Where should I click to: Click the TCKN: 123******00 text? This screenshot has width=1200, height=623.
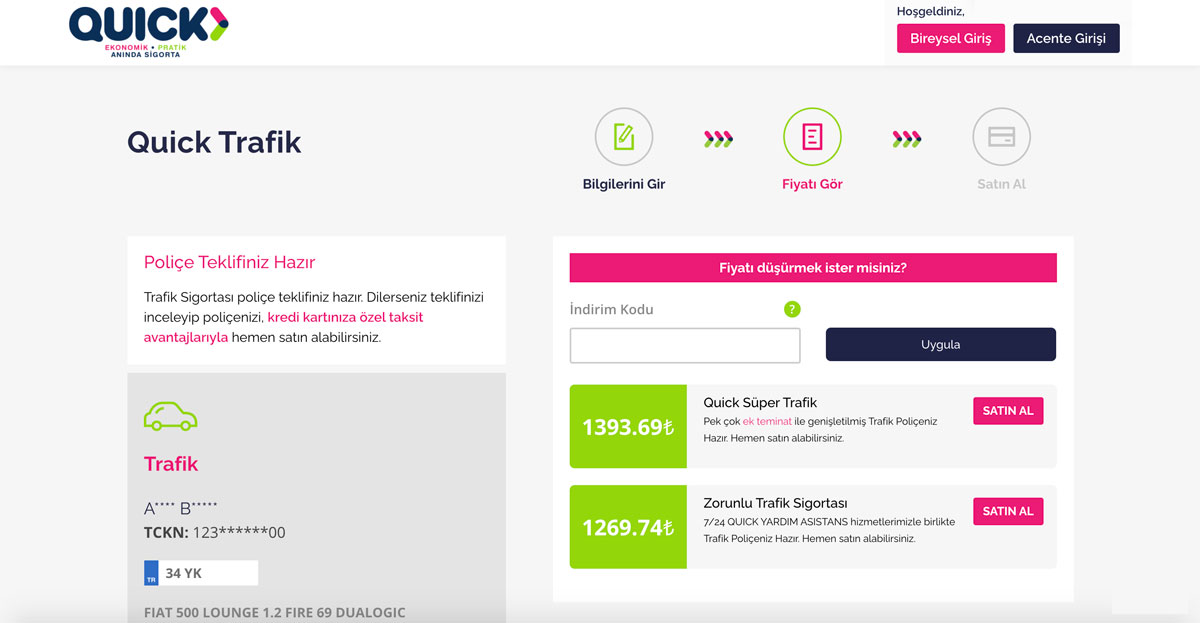point(215,533)
